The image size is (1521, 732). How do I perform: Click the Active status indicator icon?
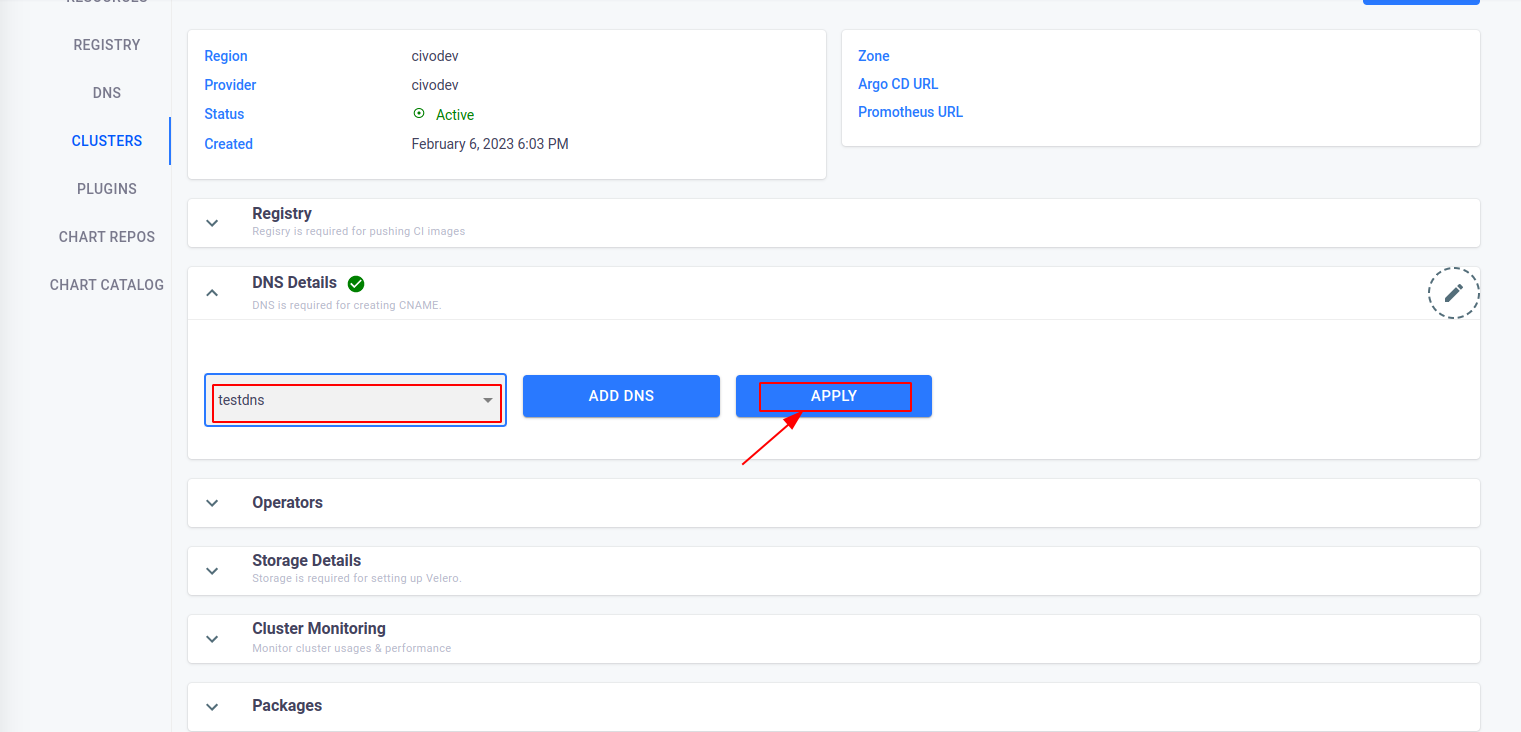click(x=419, y=114)
